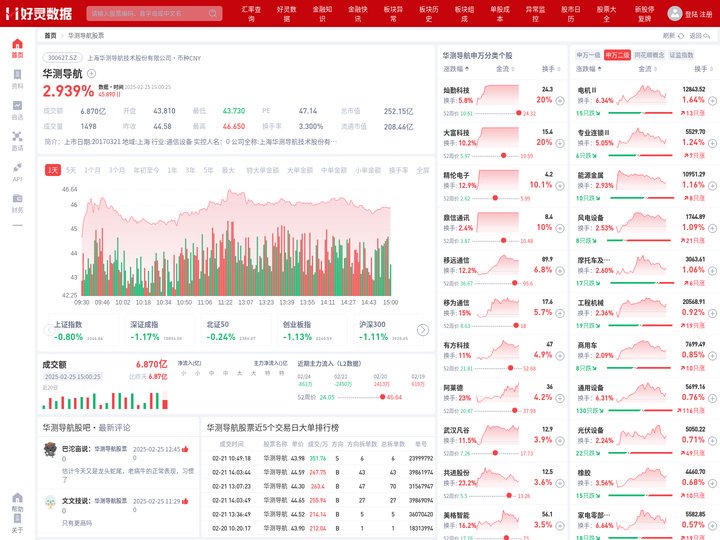Switch chart to 换手率
Image resolution: width=720 pixels, height=540 pixels.
click(x=399, y=170)
